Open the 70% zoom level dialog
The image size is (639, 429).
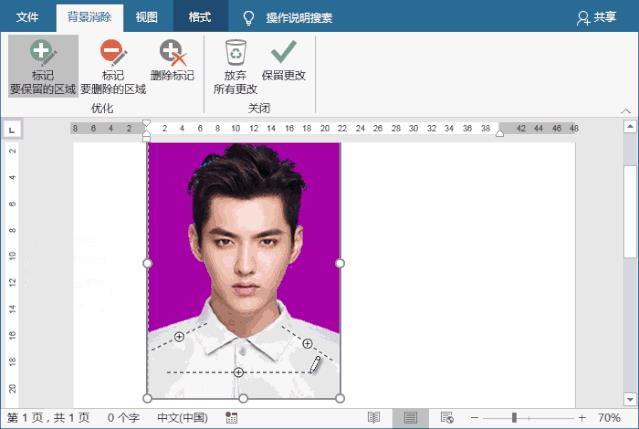[x=609, y=417]
